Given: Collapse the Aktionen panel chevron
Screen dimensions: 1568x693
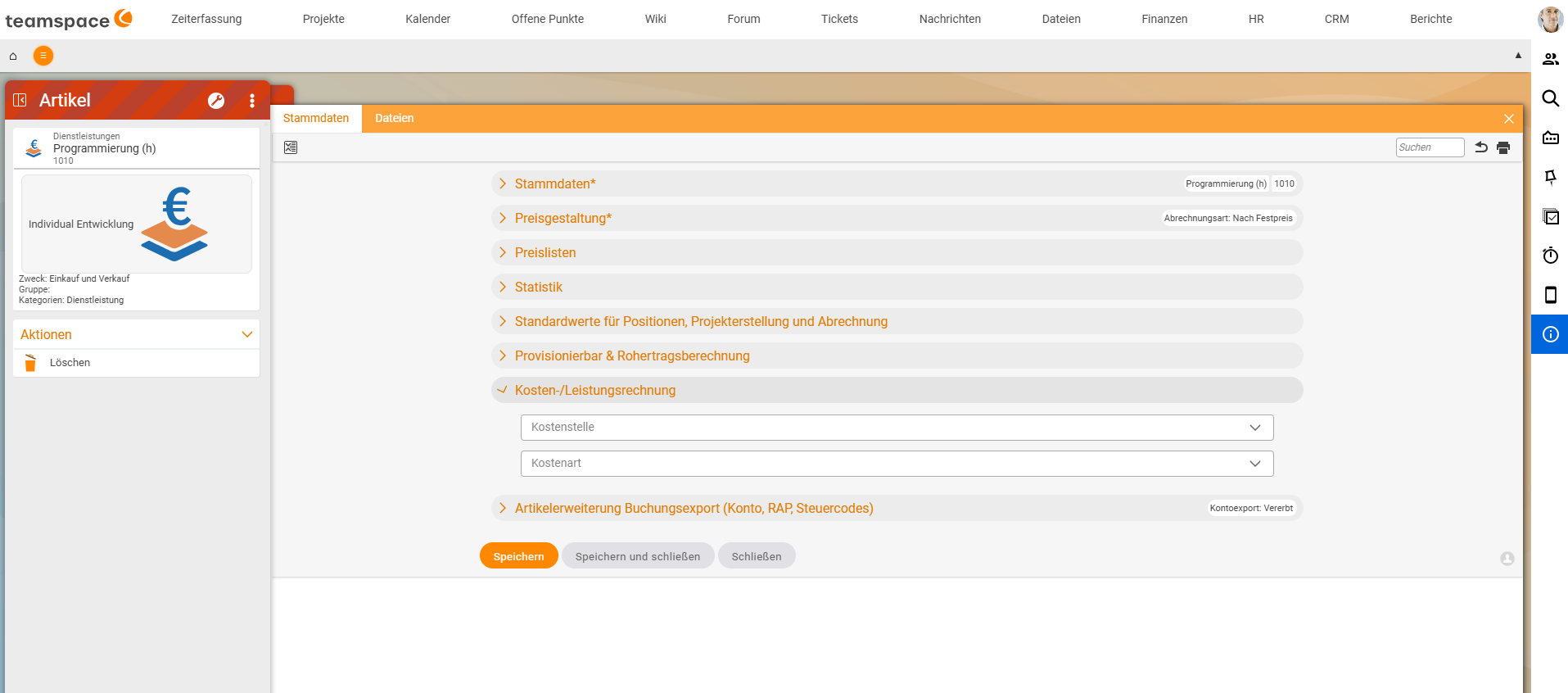Looking at the screenshot, I should coord(246,334).
